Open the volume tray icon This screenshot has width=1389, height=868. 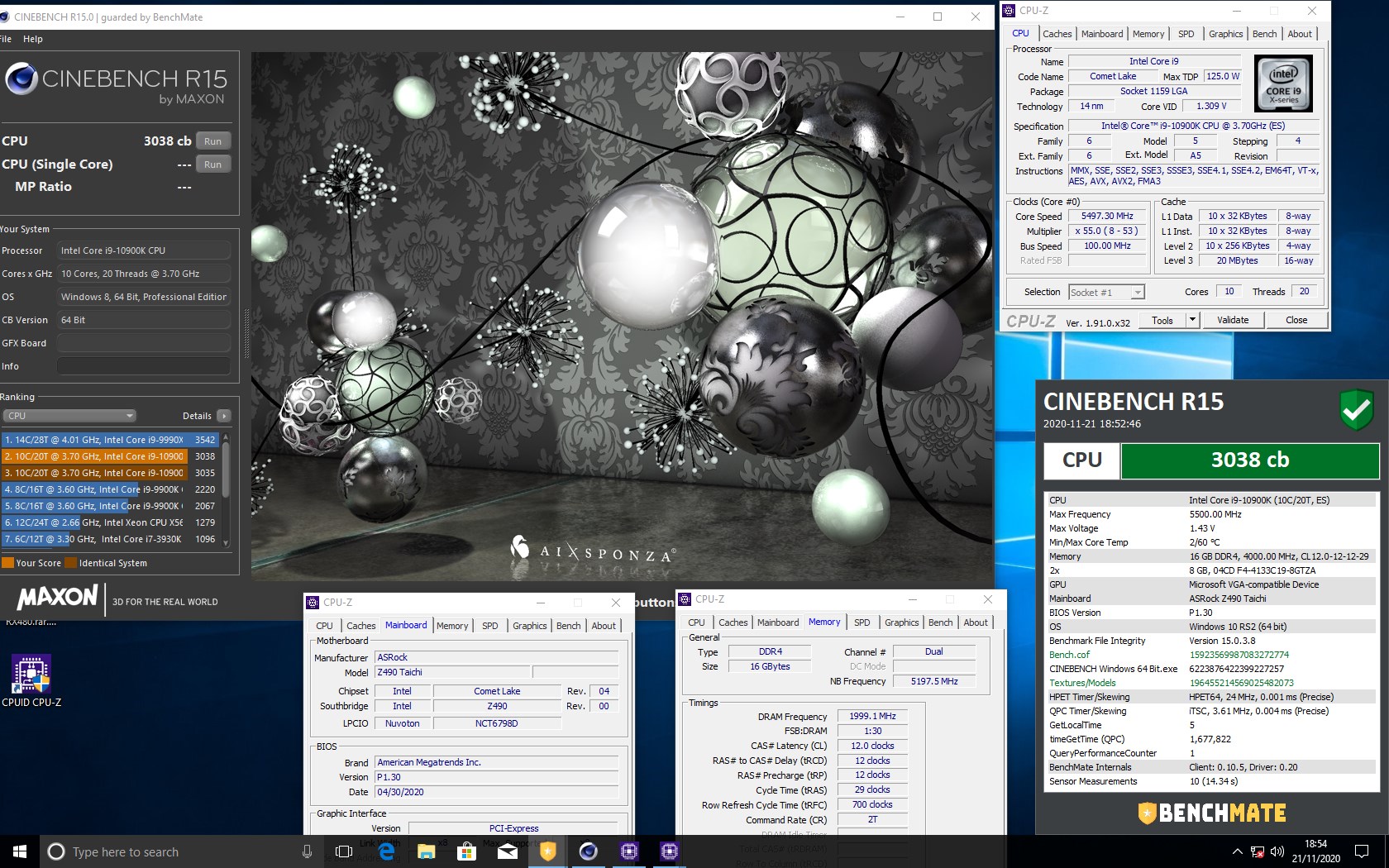(x=1277, y=851)
